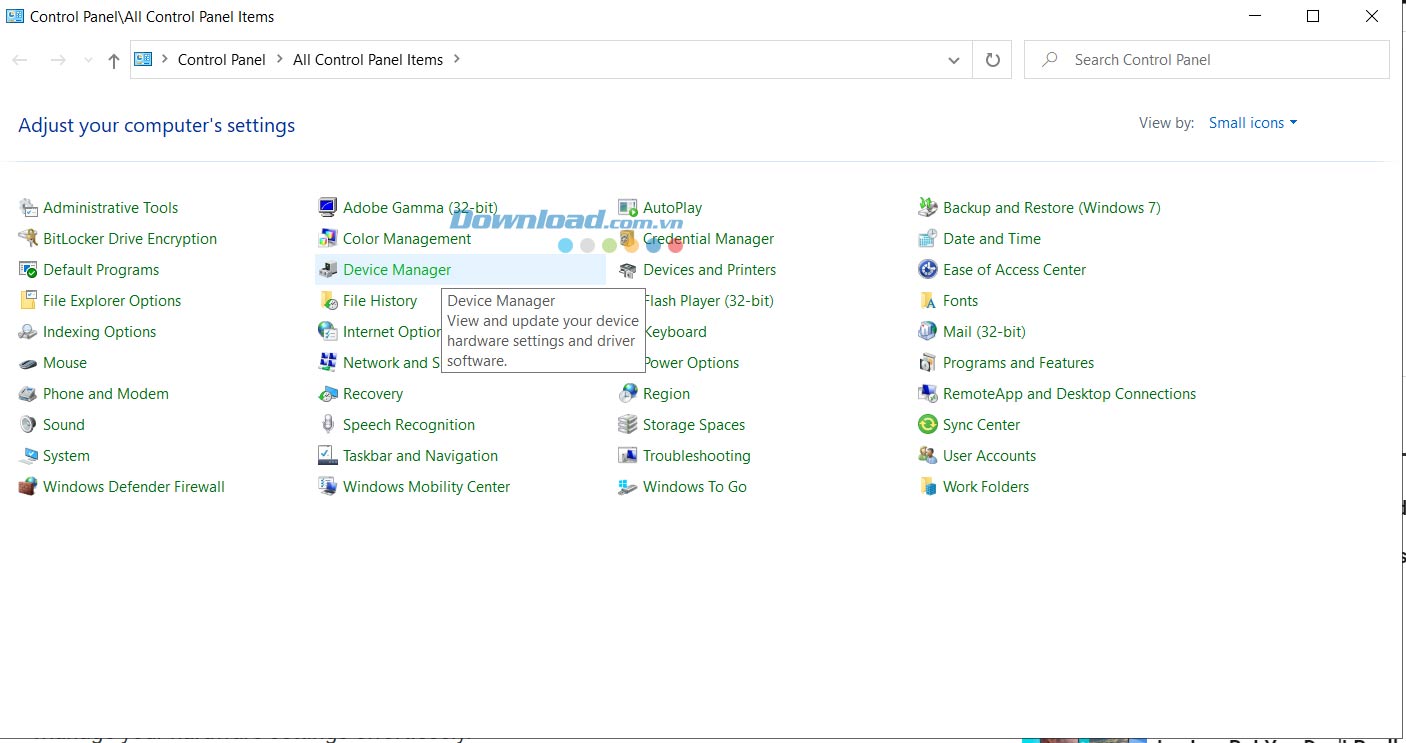The image size is (1406, 743).
Task: Open the recent locations dropdown arrow
Action: pos(88,61)
